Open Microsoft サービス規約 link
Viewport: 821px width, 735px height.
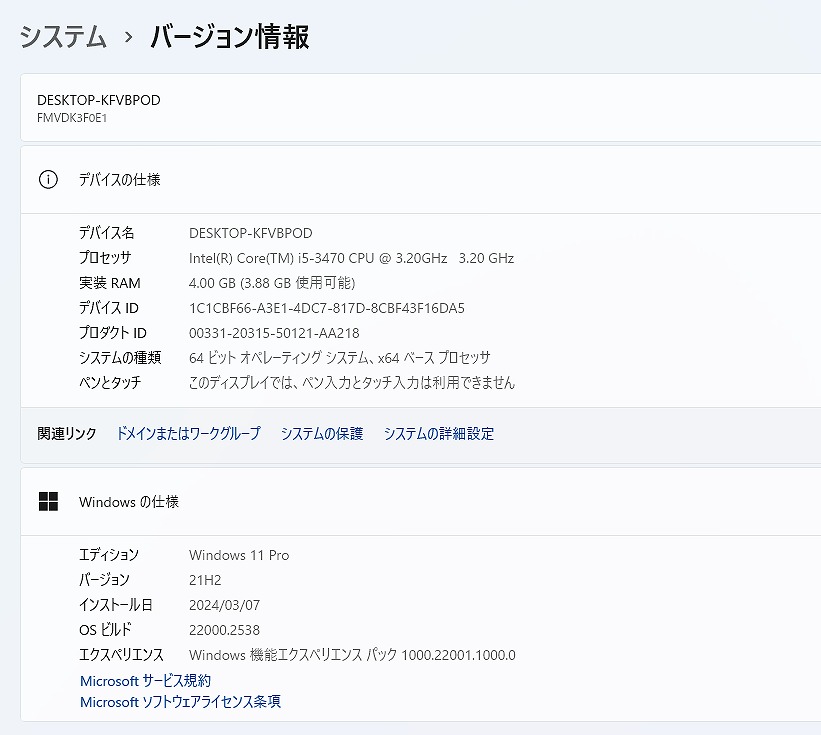click(146, 681)
